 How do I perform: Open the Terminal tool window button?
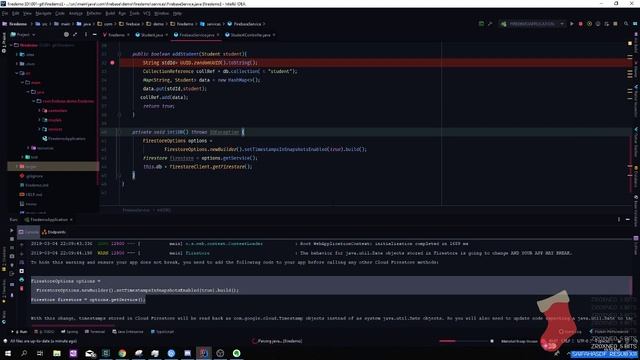click(95, 332)
